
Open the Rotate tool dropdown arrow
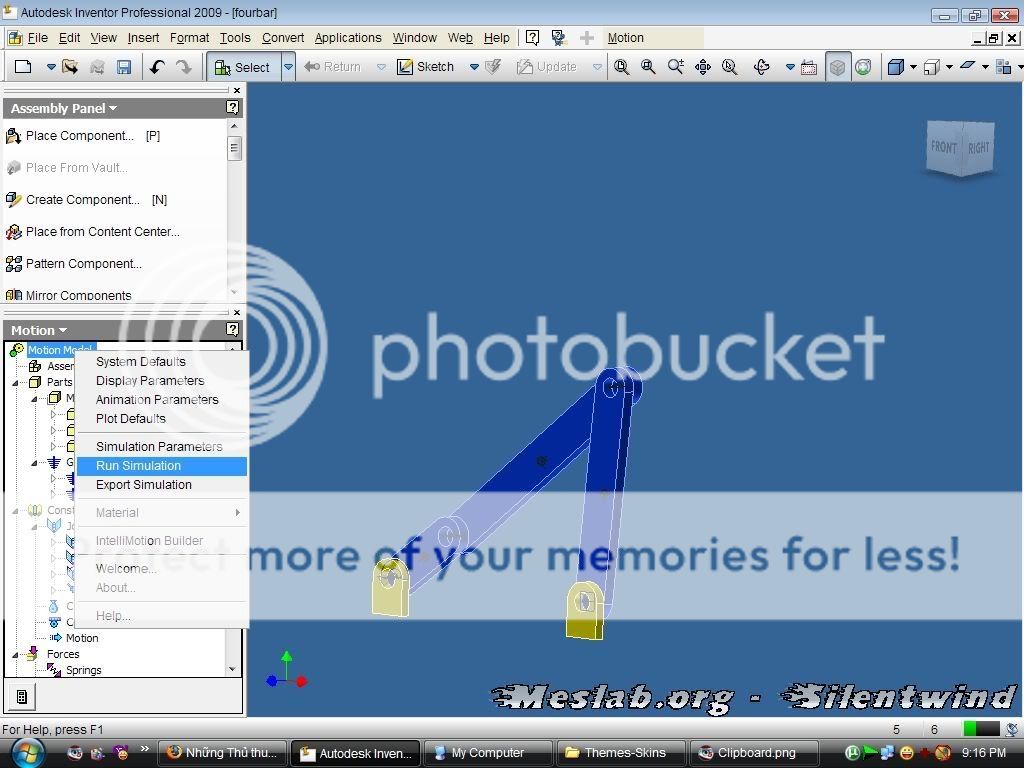[x=790, y=67]
